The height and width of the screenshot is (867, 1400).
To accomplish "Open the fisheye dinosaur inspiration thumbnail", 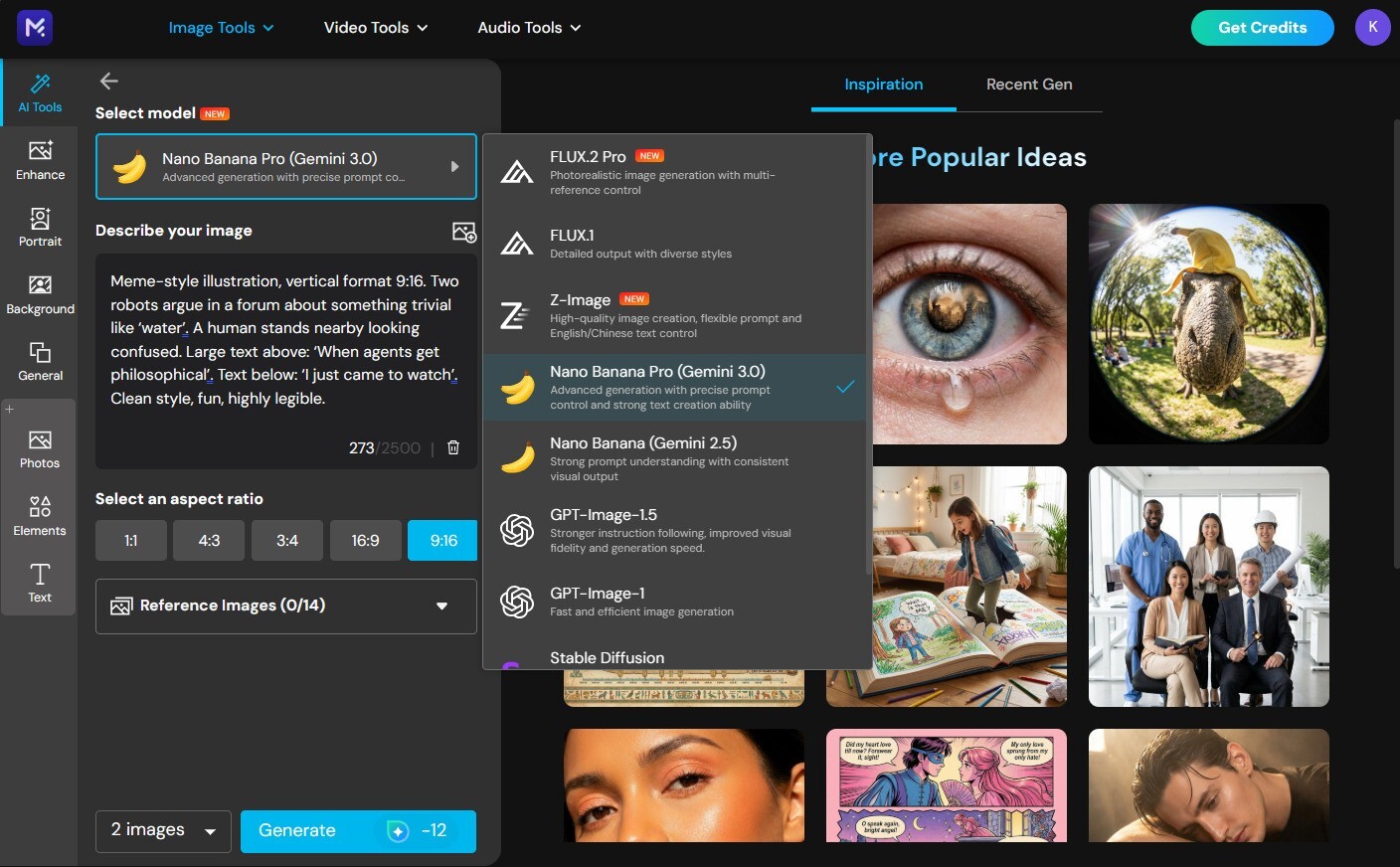I will tap(1208, 323).
